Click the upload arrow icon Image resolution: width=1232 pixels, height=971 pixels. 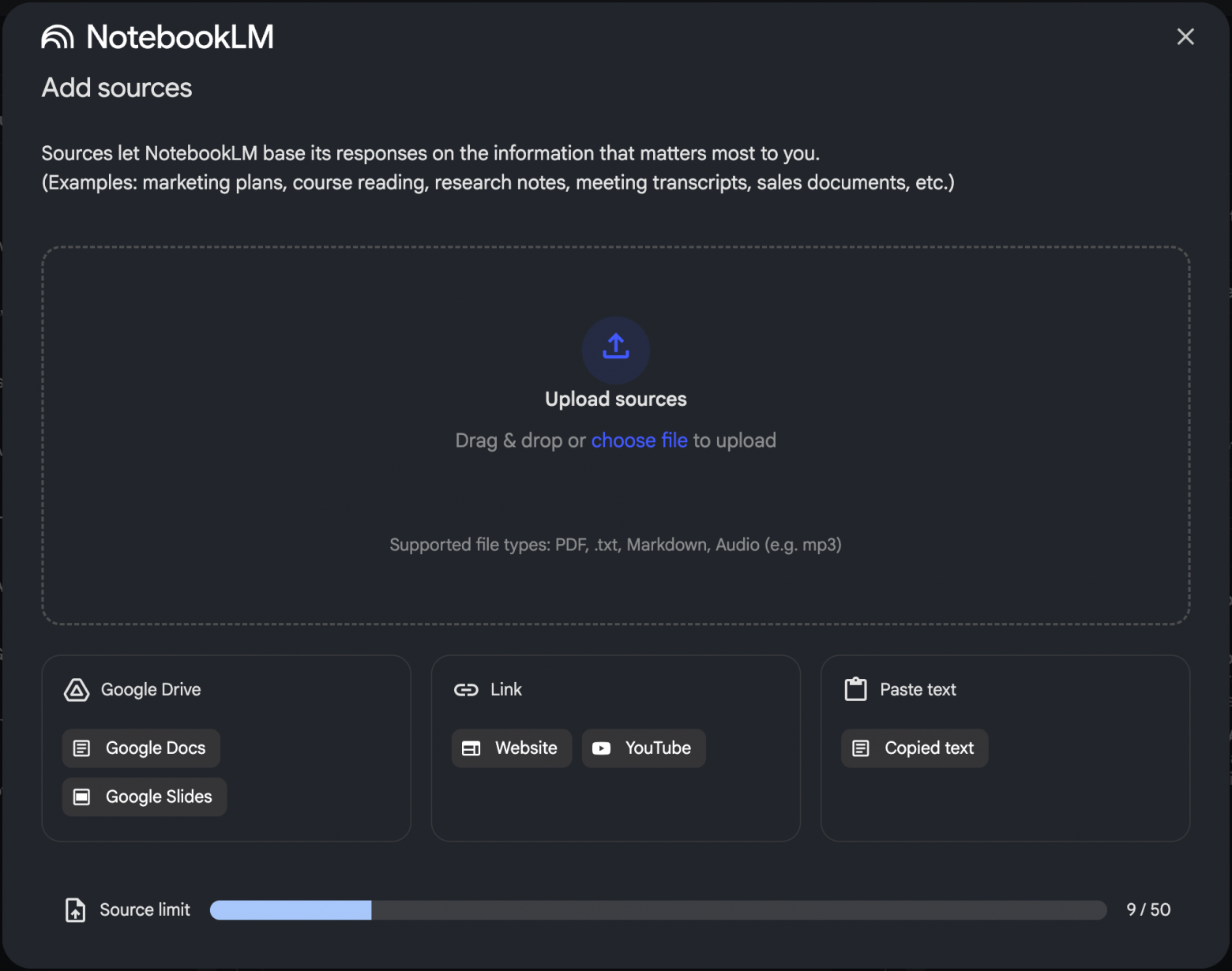click(x=616, y=347)
